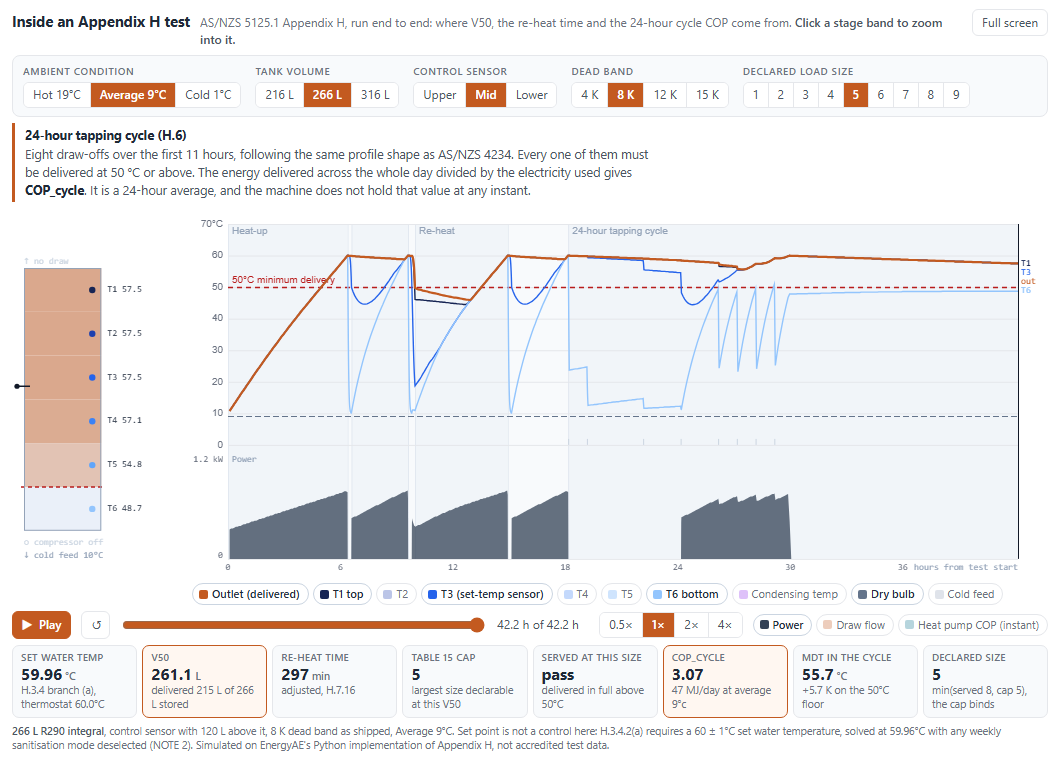Toggle the Dry bulb series
Screen dimensions: 1060x763
click(x=887, y=595)
